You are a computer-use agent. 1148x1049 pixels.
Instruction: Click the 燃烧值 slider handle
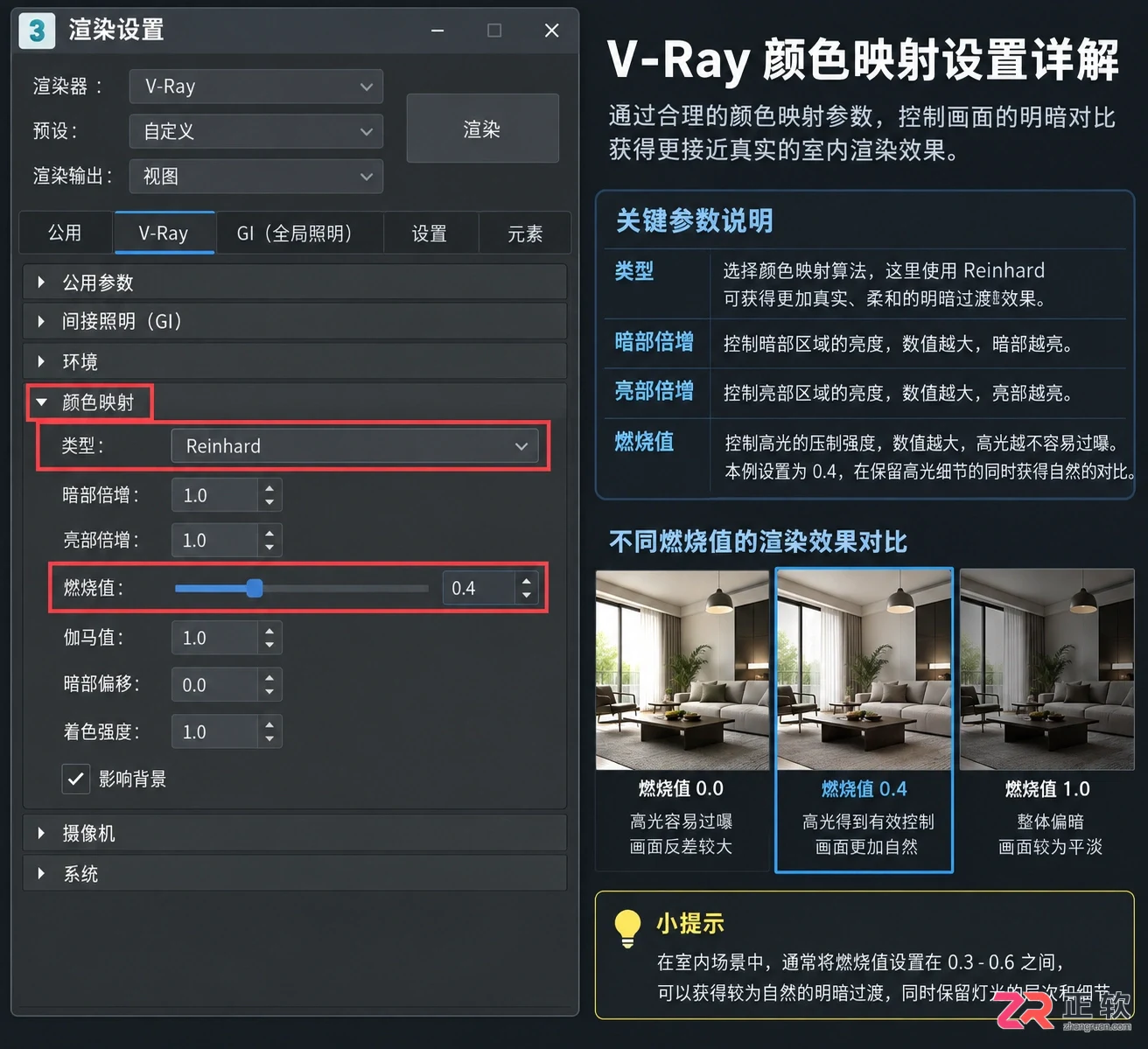pos(255,588)
